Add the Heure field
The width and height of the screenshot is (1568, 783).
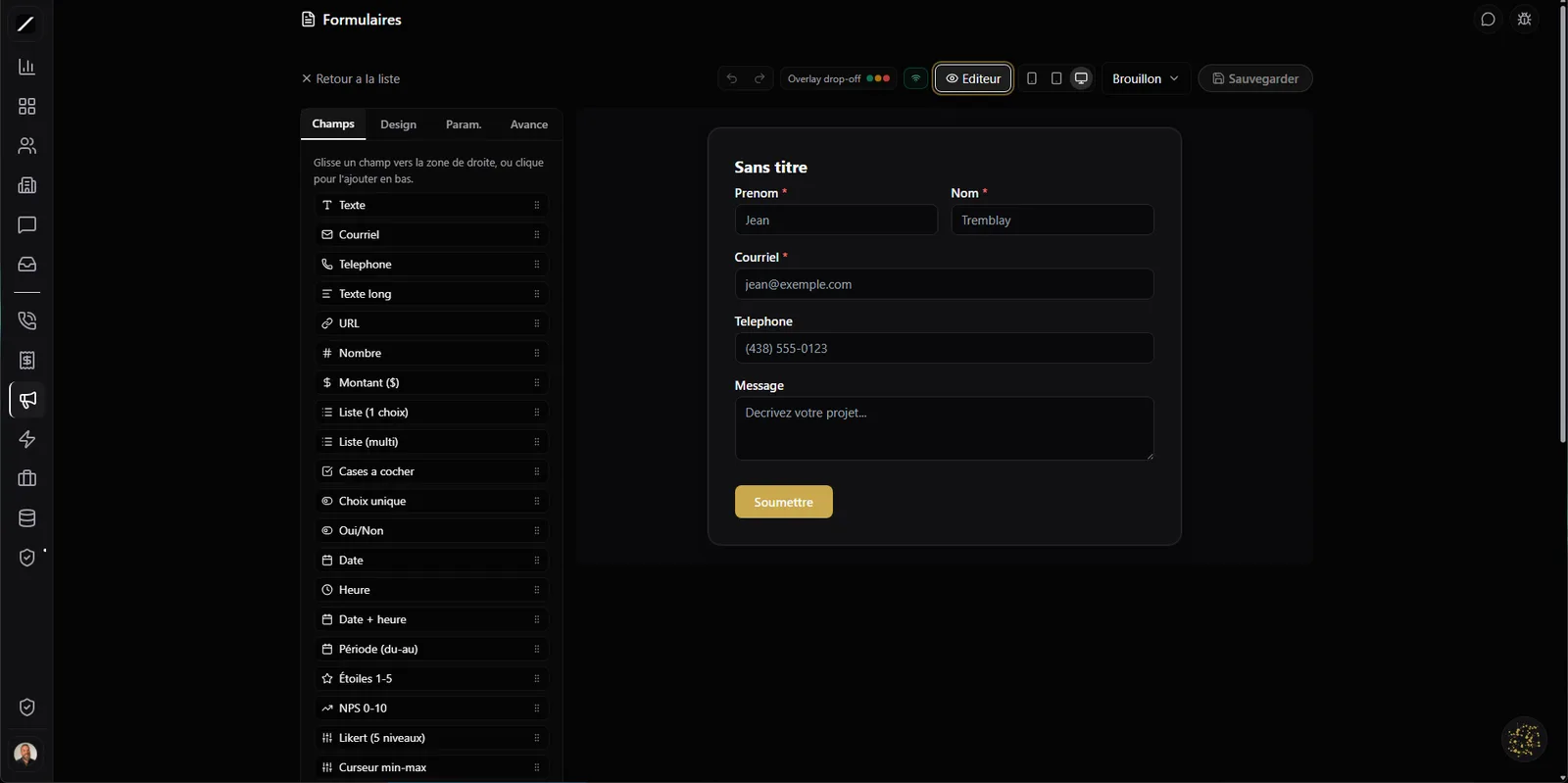point(431,590)
